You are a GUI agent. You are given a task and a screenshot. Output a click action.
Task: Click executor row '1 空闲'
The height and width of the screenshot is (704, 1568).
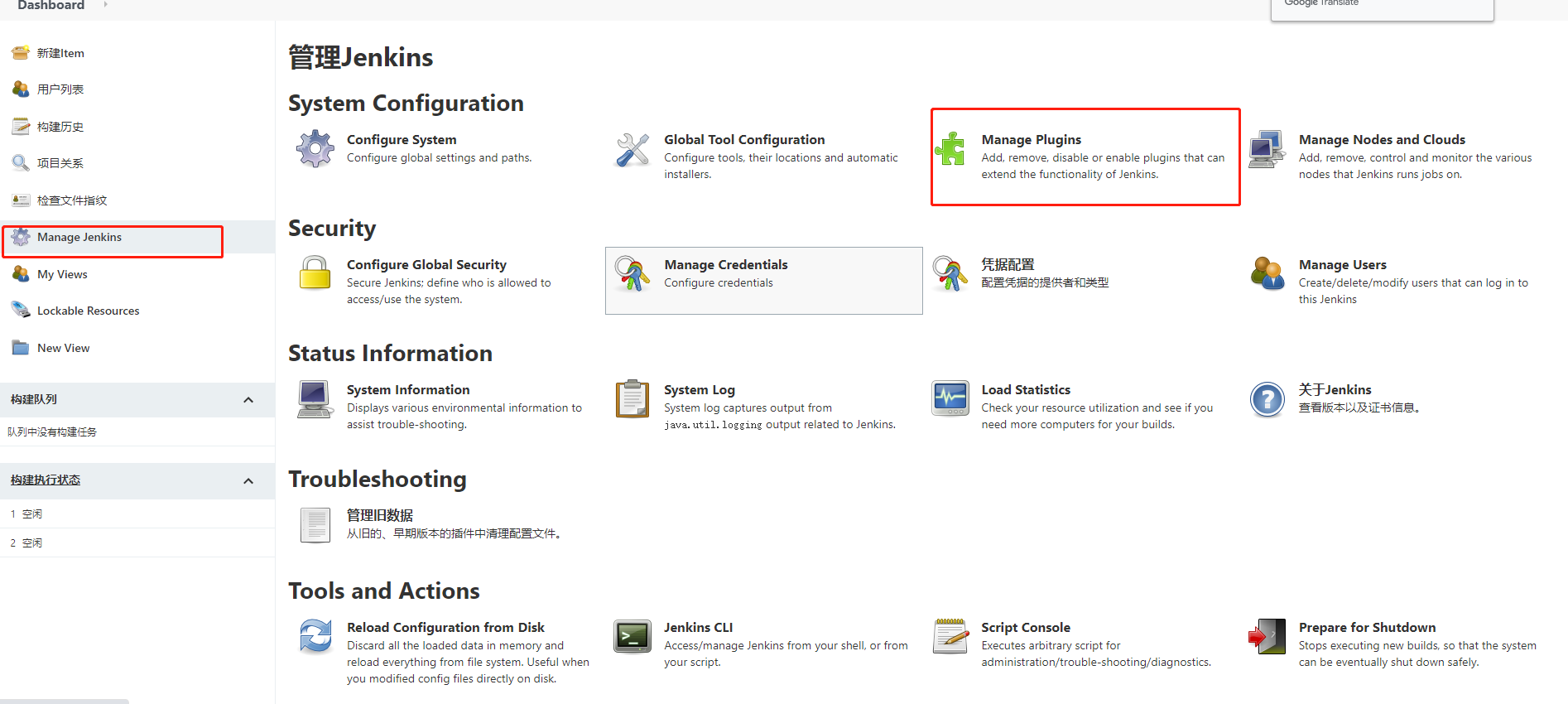coord(137,514)
